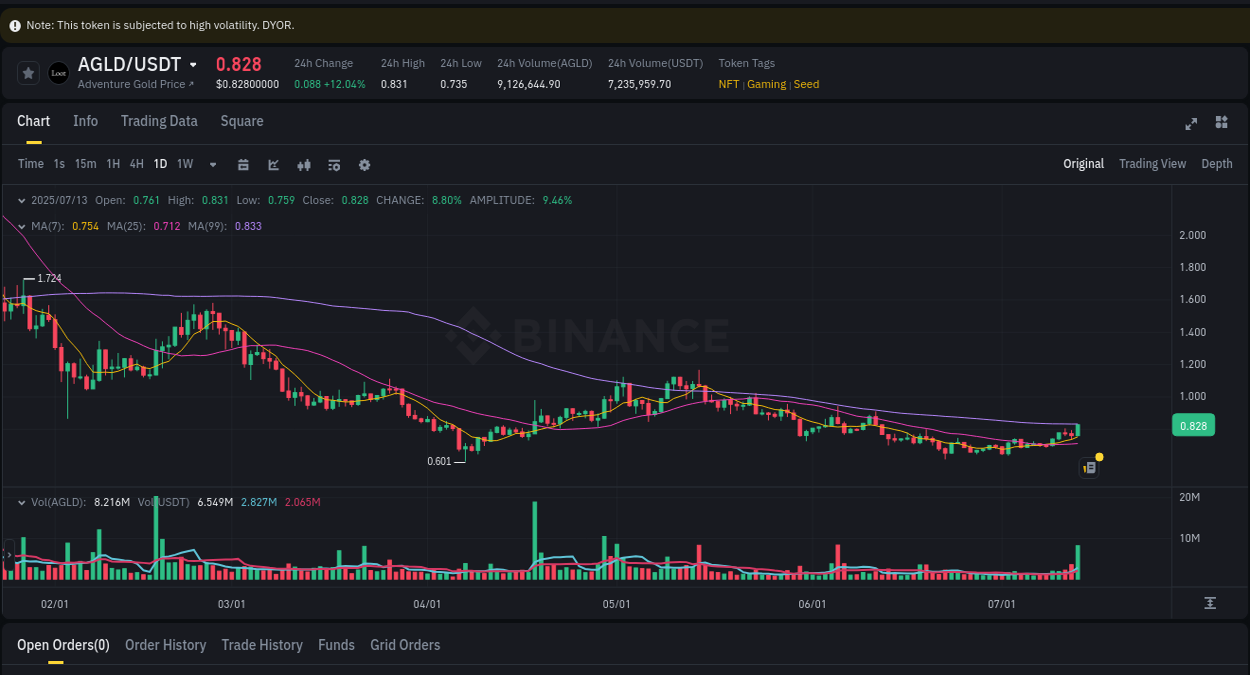Open the AGLD/USDT pair selector dropdown
Screen dimensions: 1250x675
coord(193,64)
